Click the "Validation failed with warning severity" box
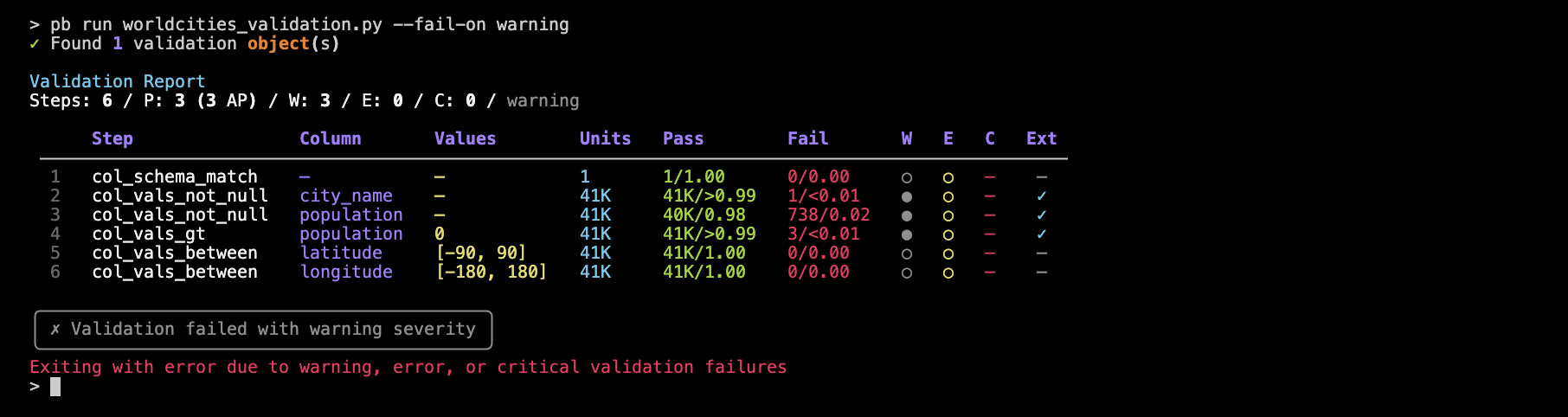Screen dimensions: 1568x417 263,330
